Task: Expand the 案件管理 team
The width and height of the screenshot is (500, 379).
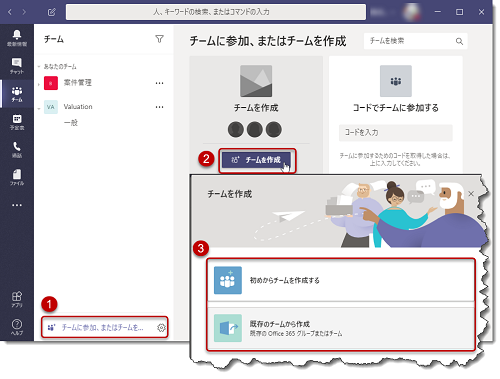Action: 39,84
